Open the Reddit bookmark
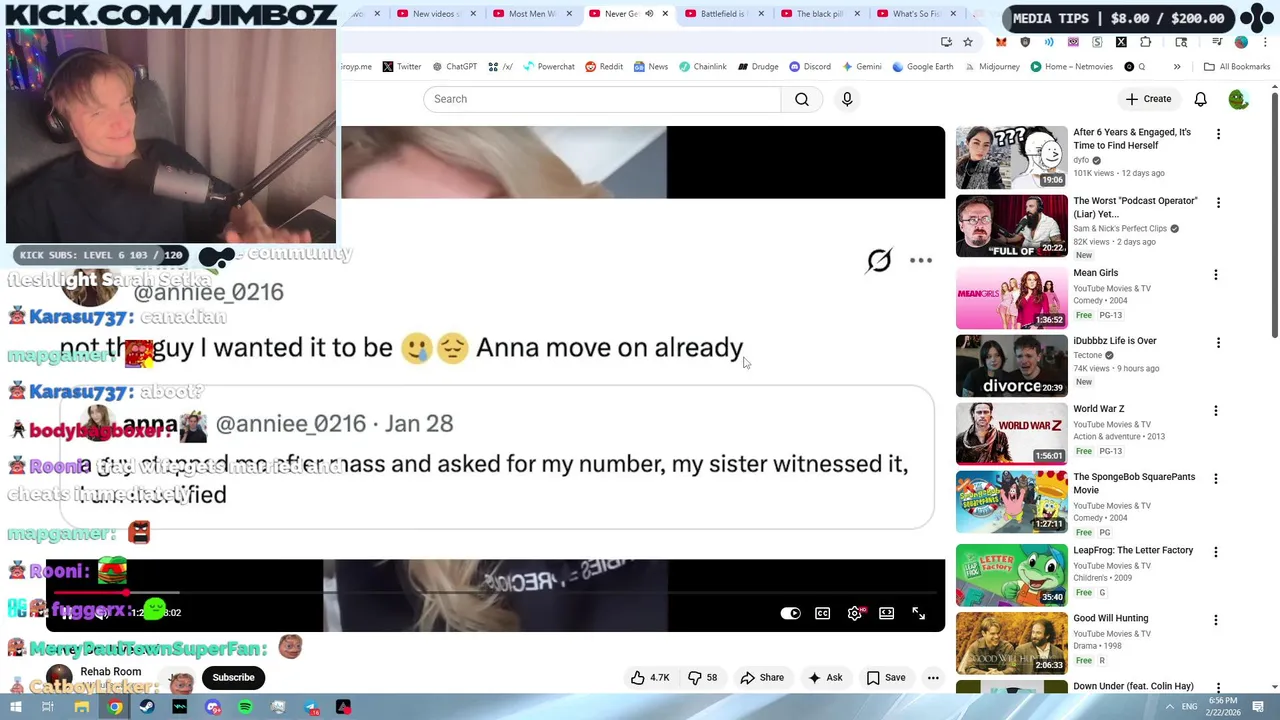Viewport: 1280px width, 720px height. 604,67
